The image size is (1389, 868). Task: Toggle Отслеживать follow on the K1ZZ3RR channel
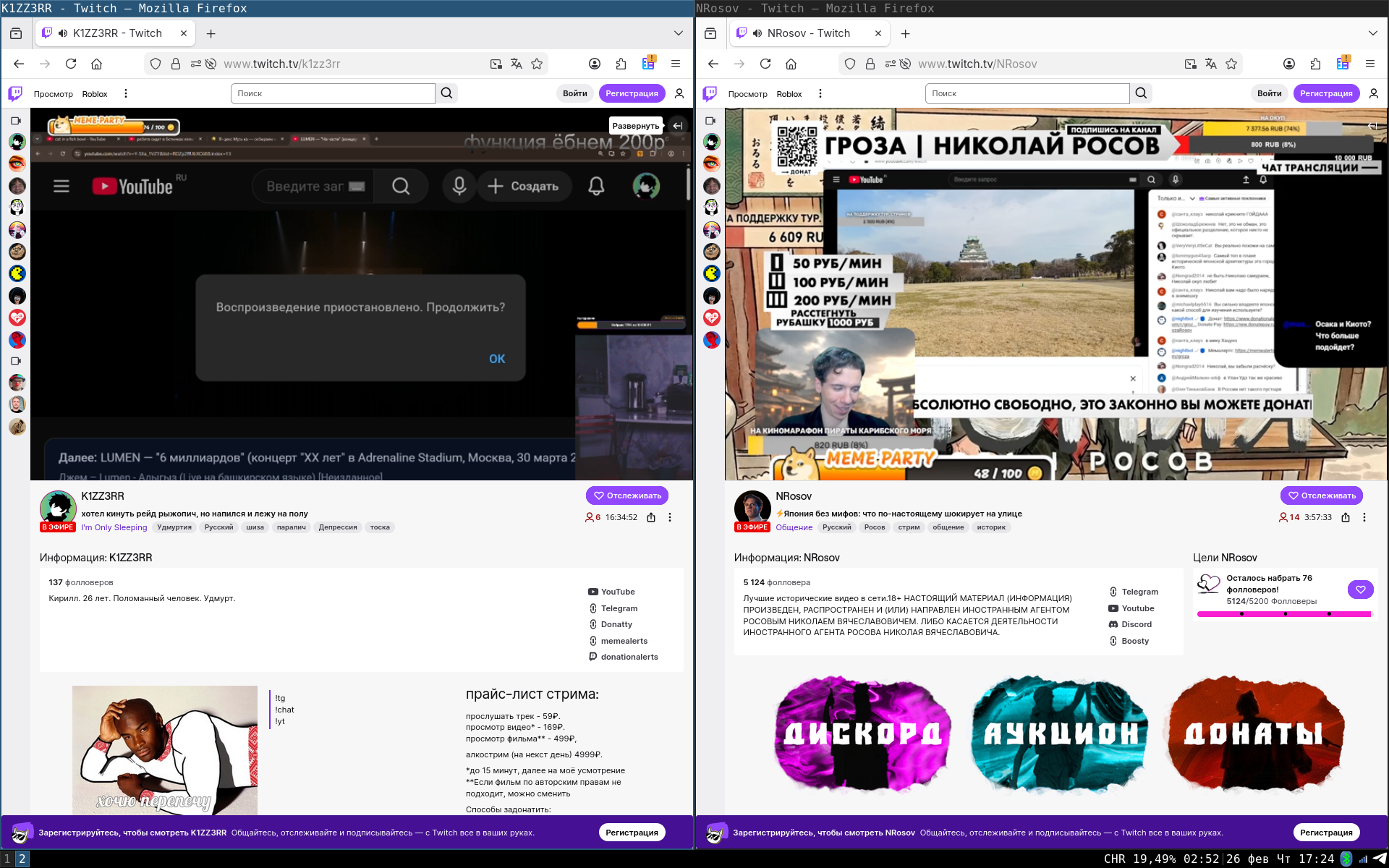click(627, 495)
